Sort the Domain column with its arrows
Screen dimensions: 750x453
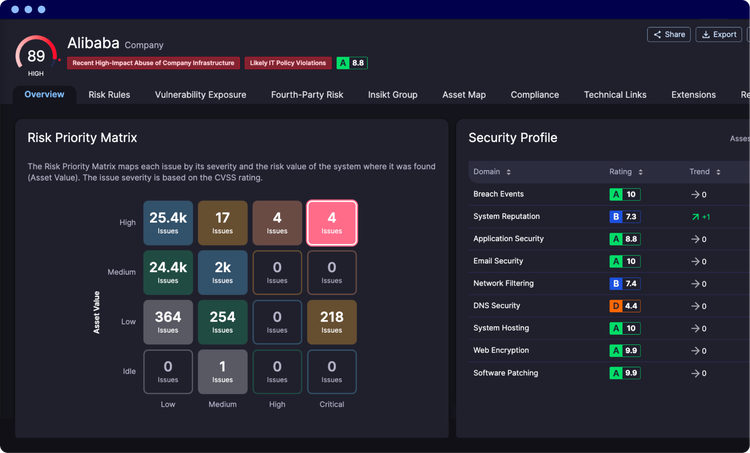508,172
